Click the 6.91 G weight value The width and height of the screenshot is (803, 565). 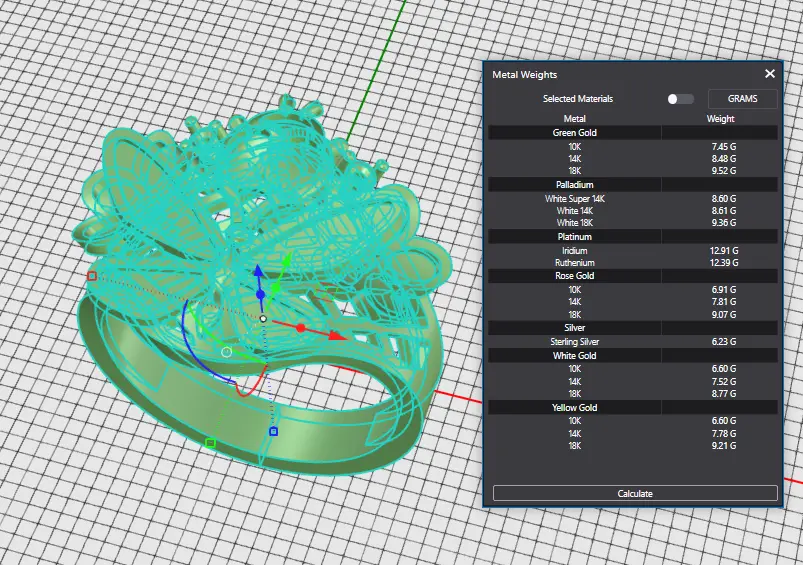point(723,289)
